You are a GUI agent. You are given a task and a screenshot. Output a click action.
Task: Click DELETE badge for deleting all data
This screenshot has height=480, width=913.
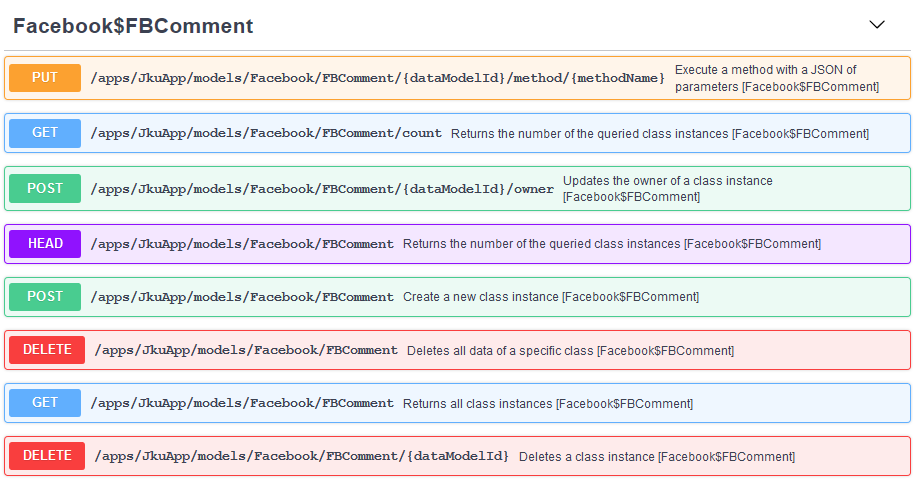click(x=47, y=350)
